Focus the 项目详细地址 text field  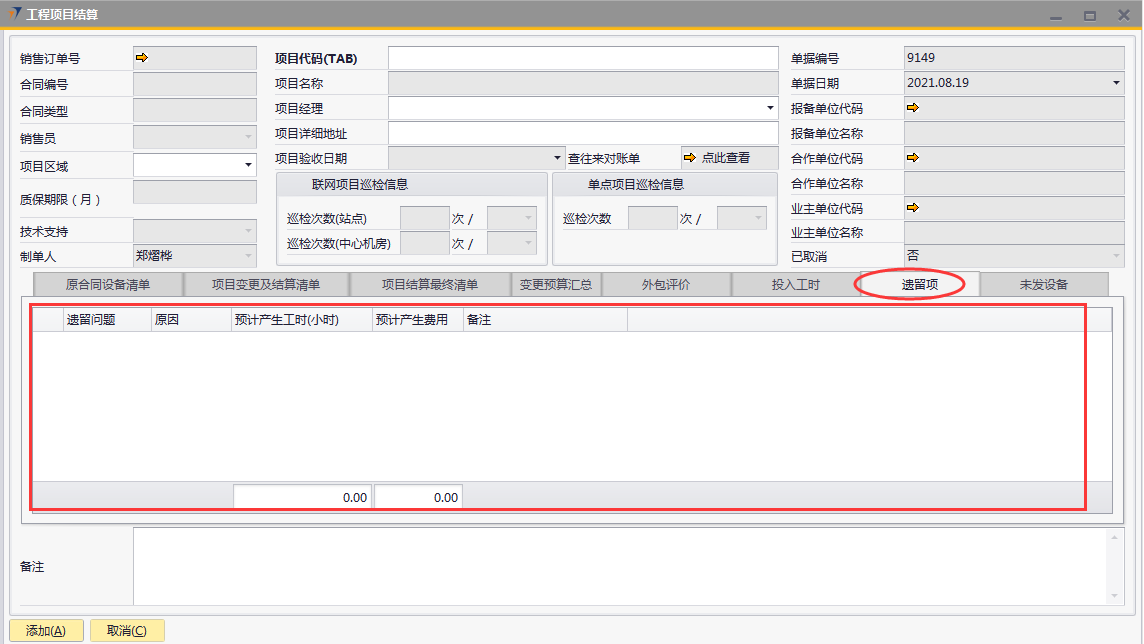click(582, 133)
